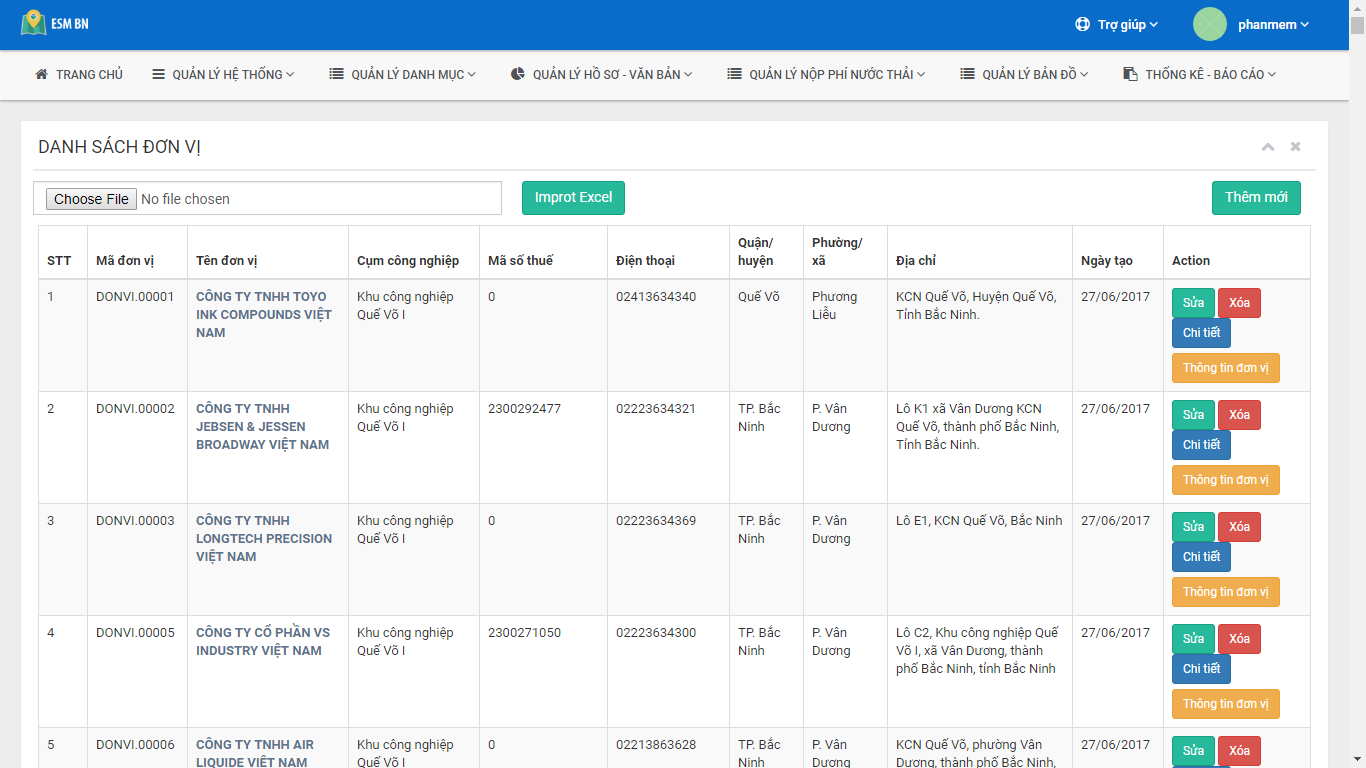Click Sửa for DONVI.00001
1366x768 pixels.
pyautogui.click(x=1193, y=303)
